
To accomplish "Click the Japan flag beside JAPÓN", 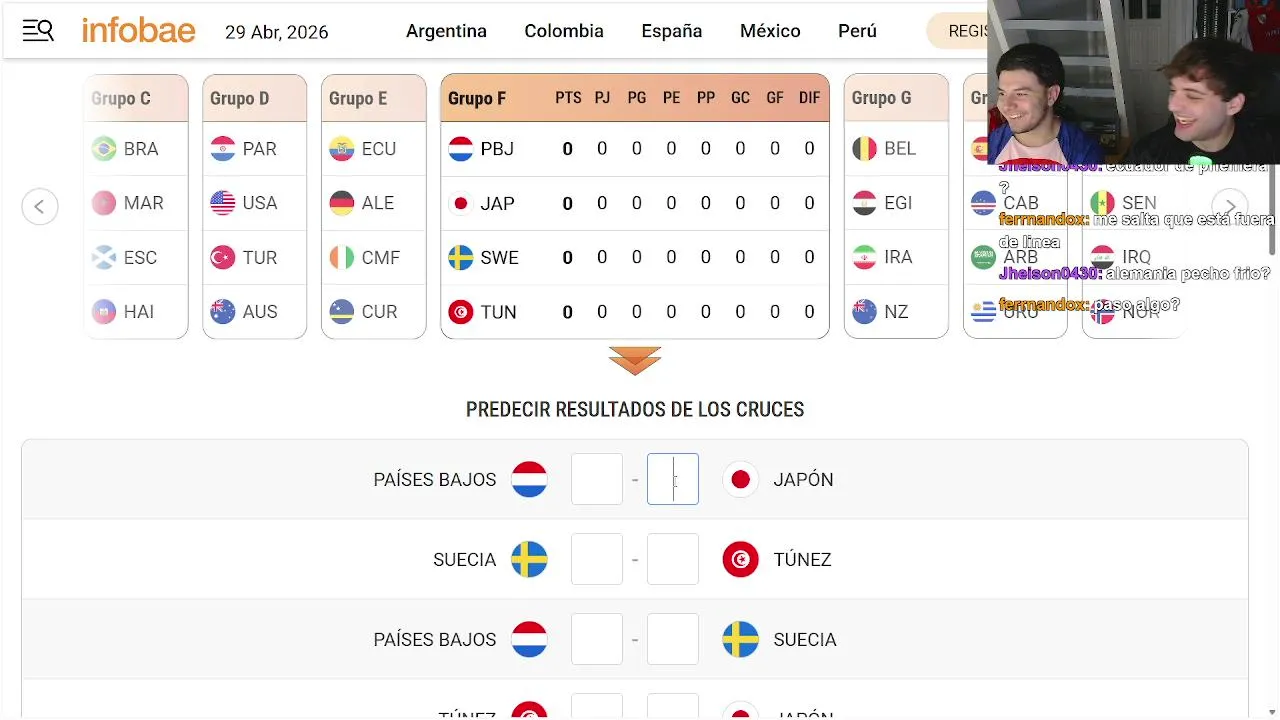I will click(741, 480).
